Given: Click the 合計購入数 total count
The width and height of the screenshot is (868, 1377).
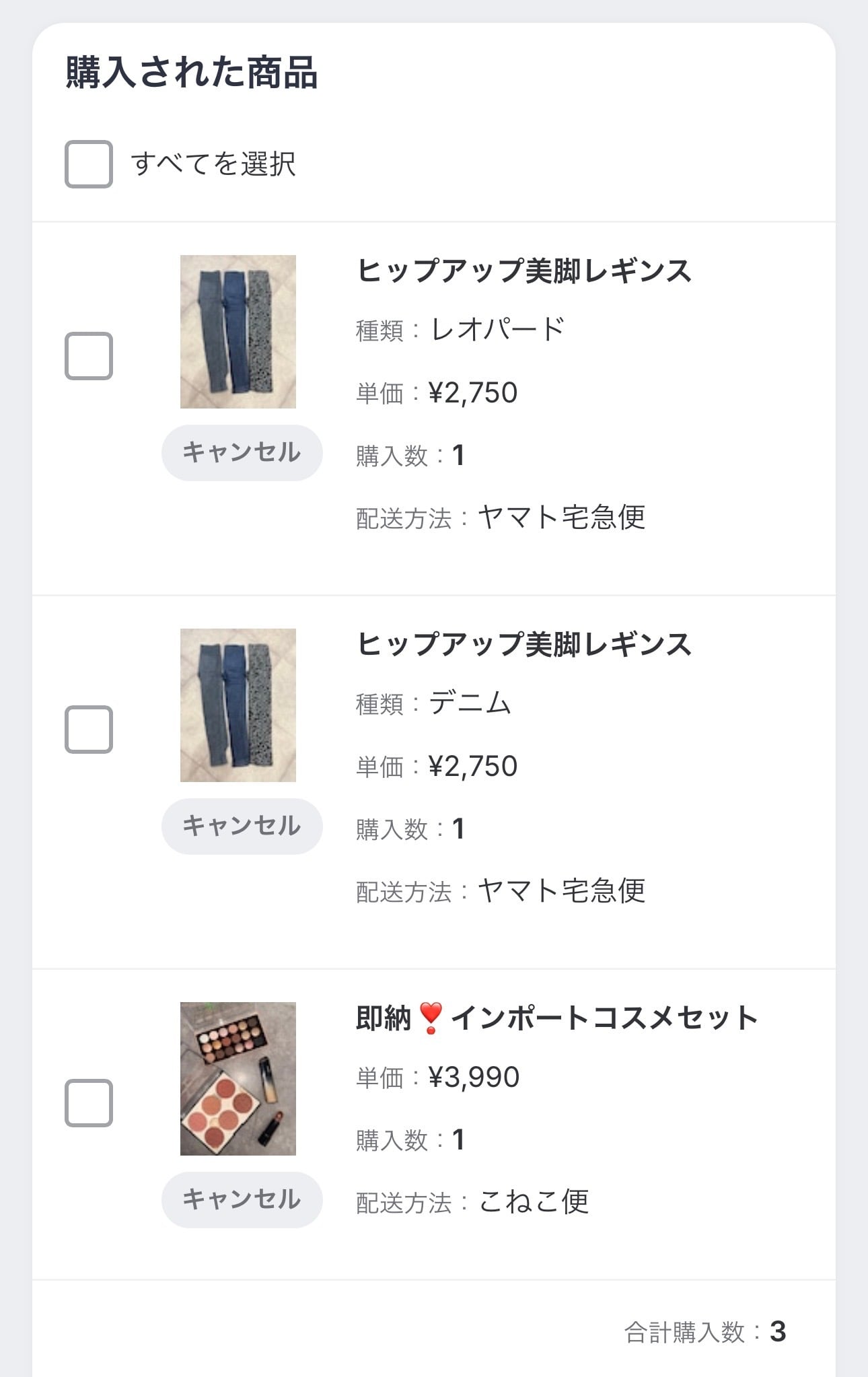Looking at the screenshot, I should coord(704,1332).
